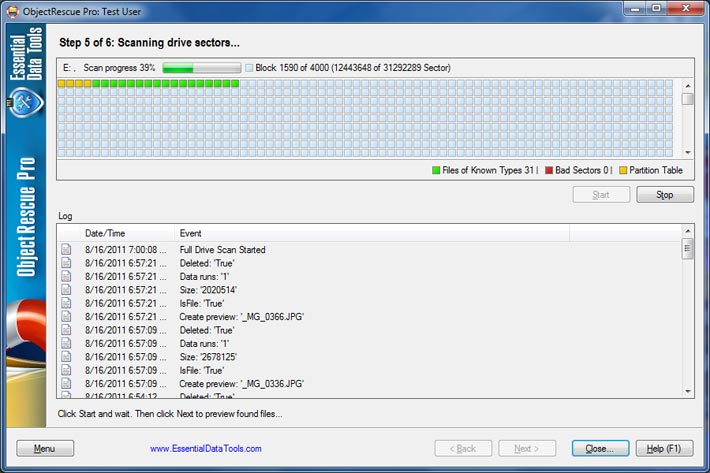Click the Close... button
710x473 pixels.
coord(600,449)
